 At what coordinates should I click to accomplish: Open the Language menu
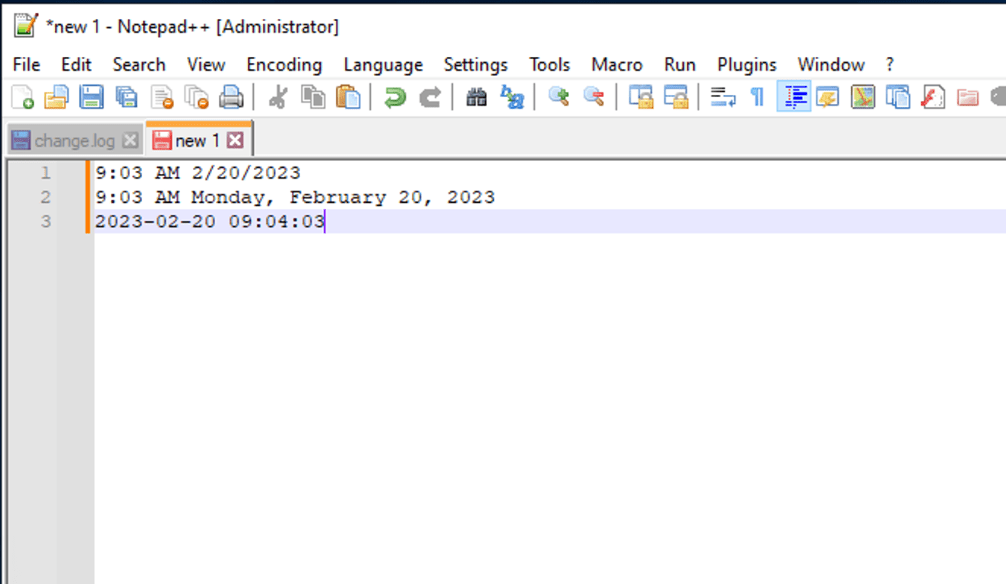(x=383, y=64)
